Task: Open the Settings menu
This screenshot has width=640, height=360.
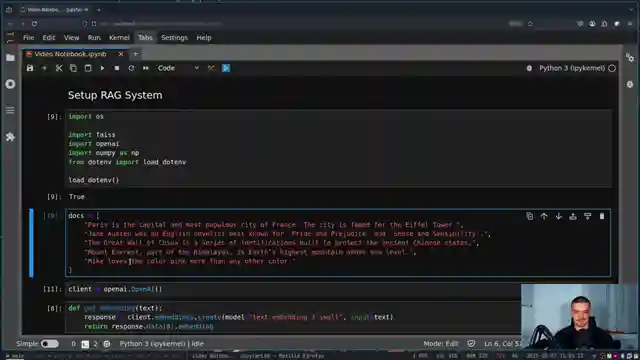Action: point(174,38)
